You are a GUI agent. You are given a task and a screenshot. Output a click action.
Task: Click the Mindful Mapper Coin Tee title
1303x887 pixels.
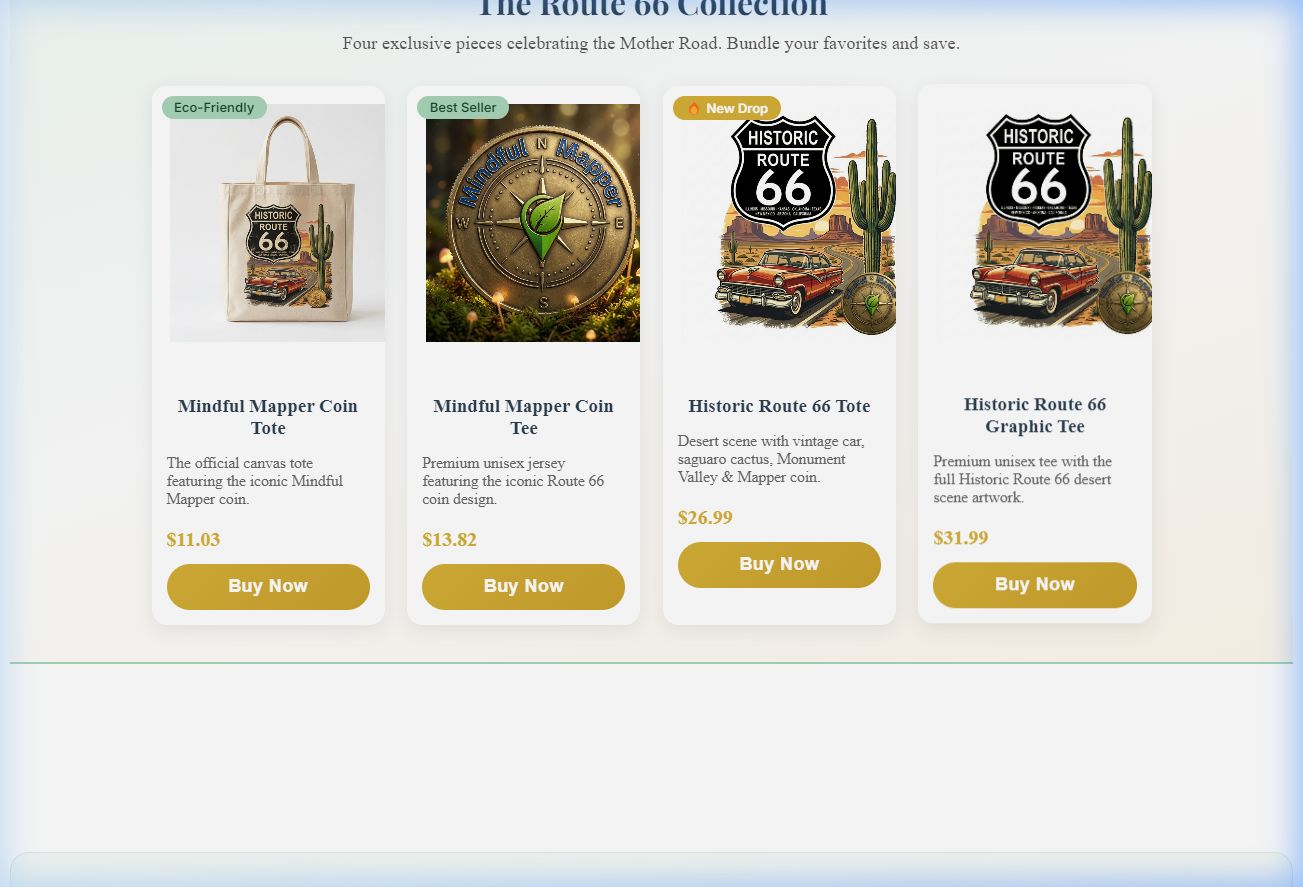tap(523, 417)
